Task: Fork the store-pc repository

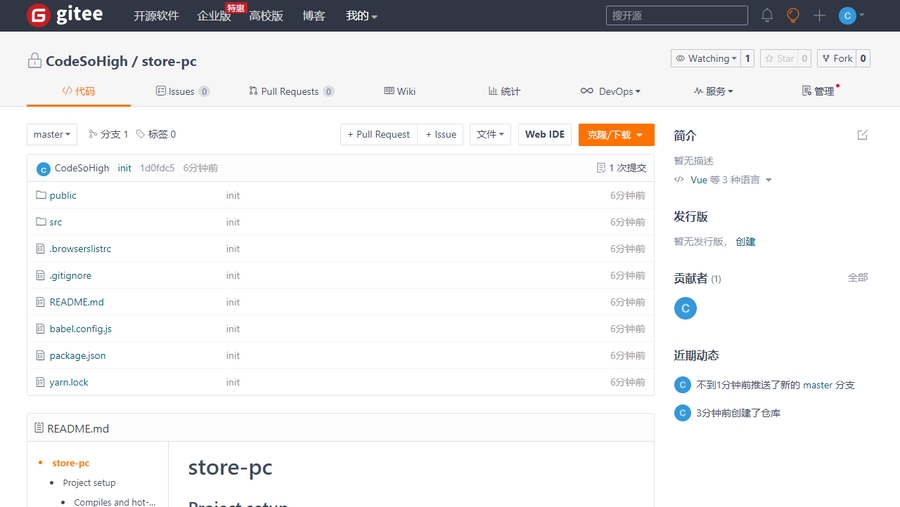Action: pos(836,59)
